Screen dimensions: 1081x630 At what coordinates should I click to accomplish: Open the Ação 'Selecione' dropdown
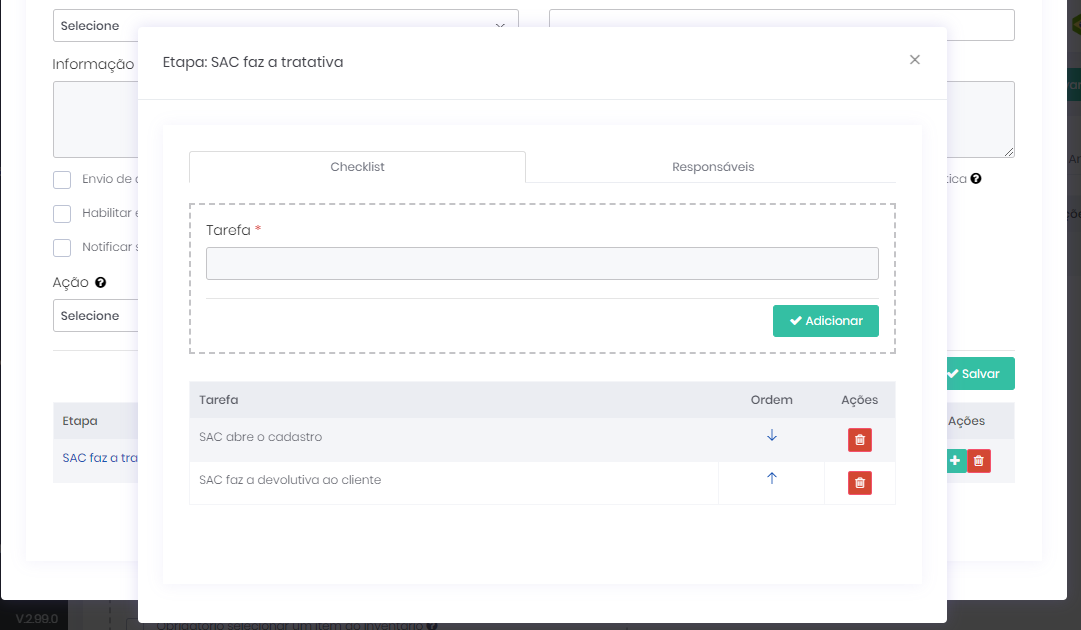click(x=95, y=316)
